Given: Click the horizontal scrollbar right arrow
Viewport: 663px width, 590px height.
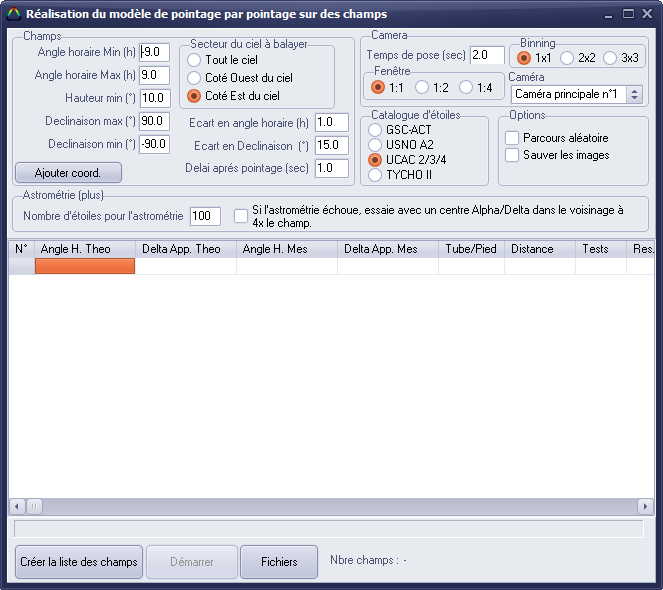Looking at the screenshot, I should click(646, 506).
